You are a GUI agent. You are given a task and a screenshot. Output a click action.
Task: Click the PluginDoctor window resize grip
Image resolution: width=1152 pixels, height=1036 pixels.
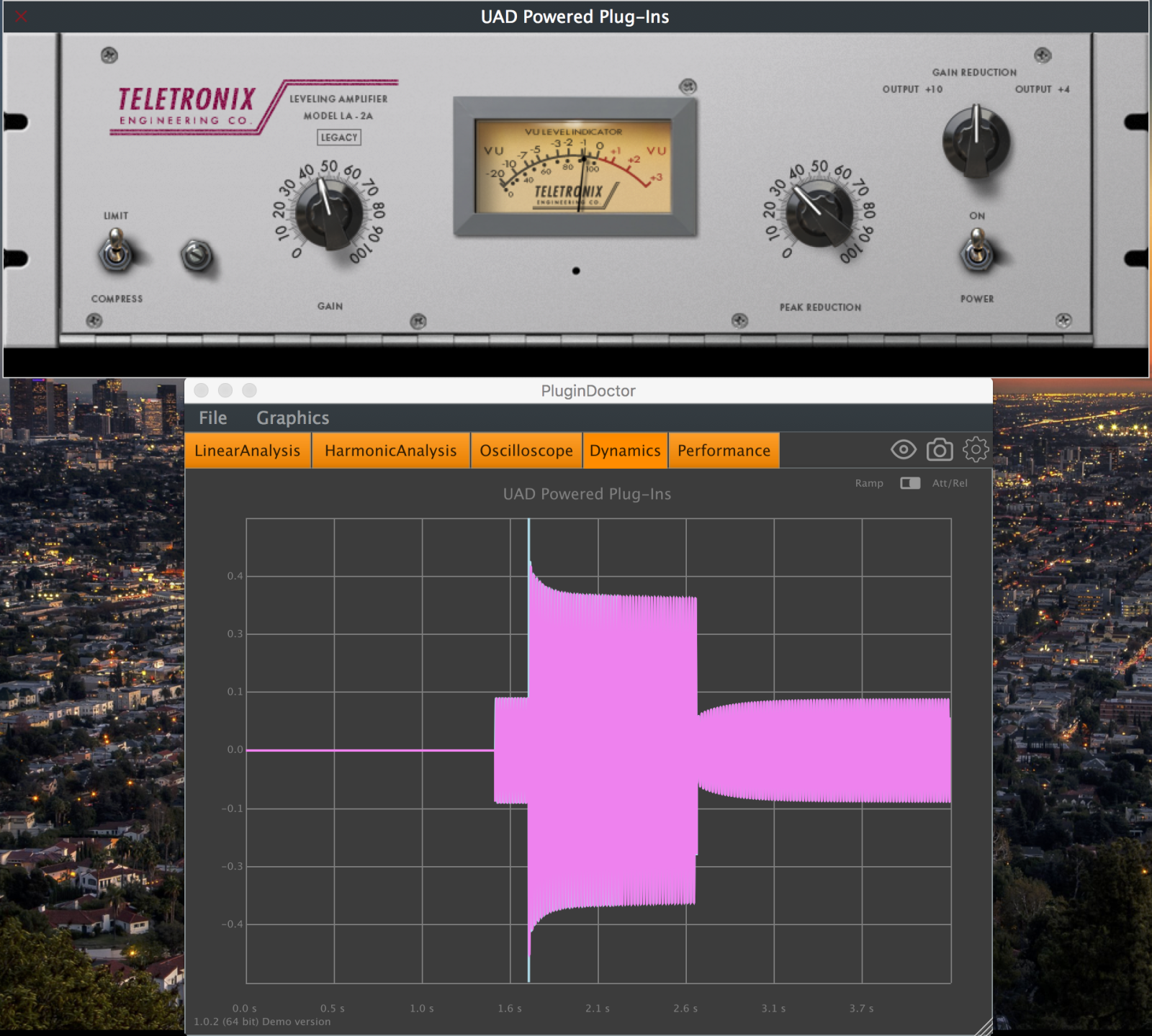click(x=983, y=1026)
